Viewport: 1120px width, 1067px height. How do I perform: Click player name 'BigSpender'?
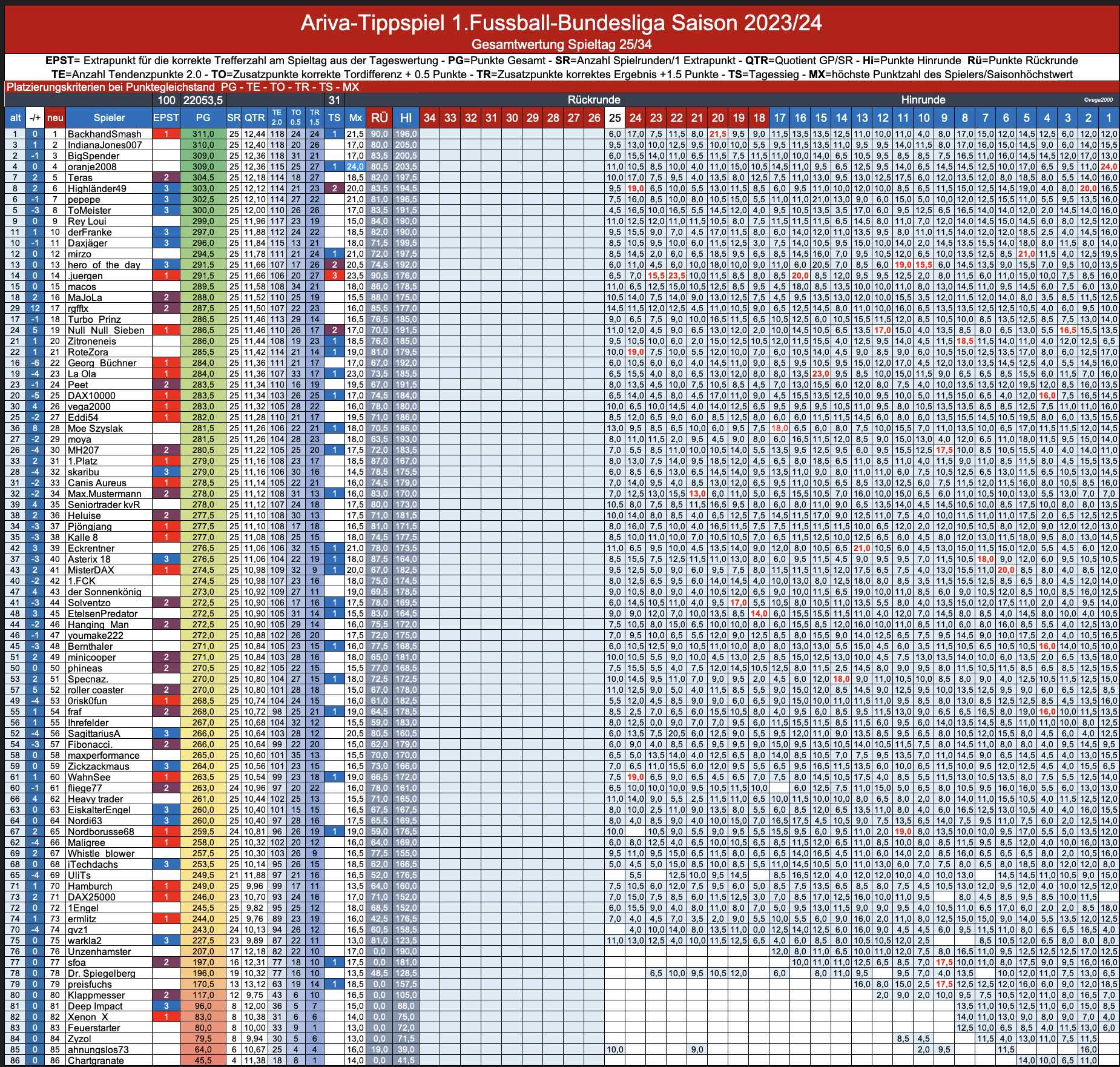pyautogui.click(x=94, y=156)
